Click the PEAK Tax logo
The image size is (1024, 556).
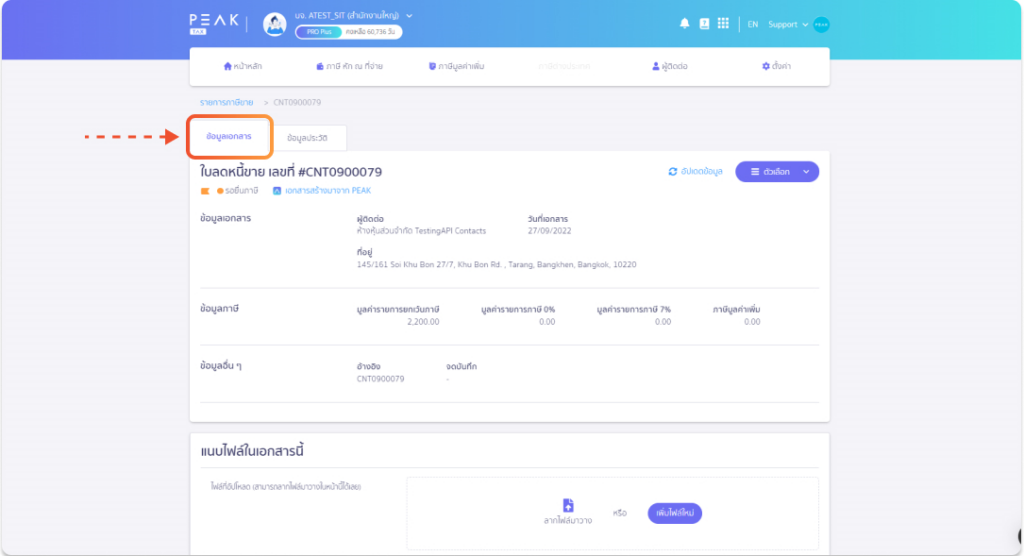click(214, 24)
